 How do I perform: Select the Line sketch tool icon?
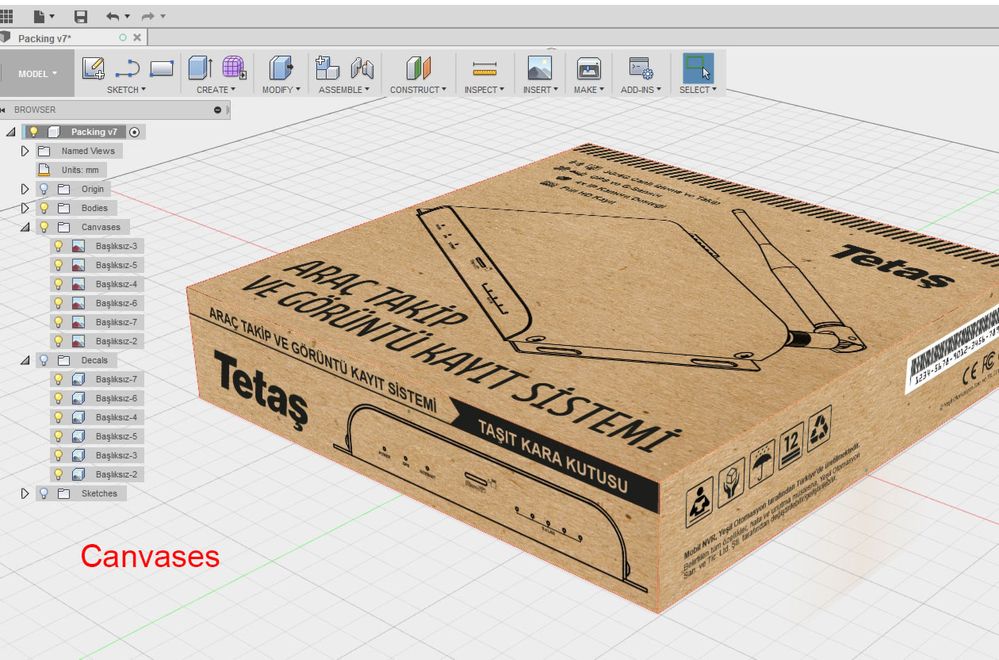point(127,68)
